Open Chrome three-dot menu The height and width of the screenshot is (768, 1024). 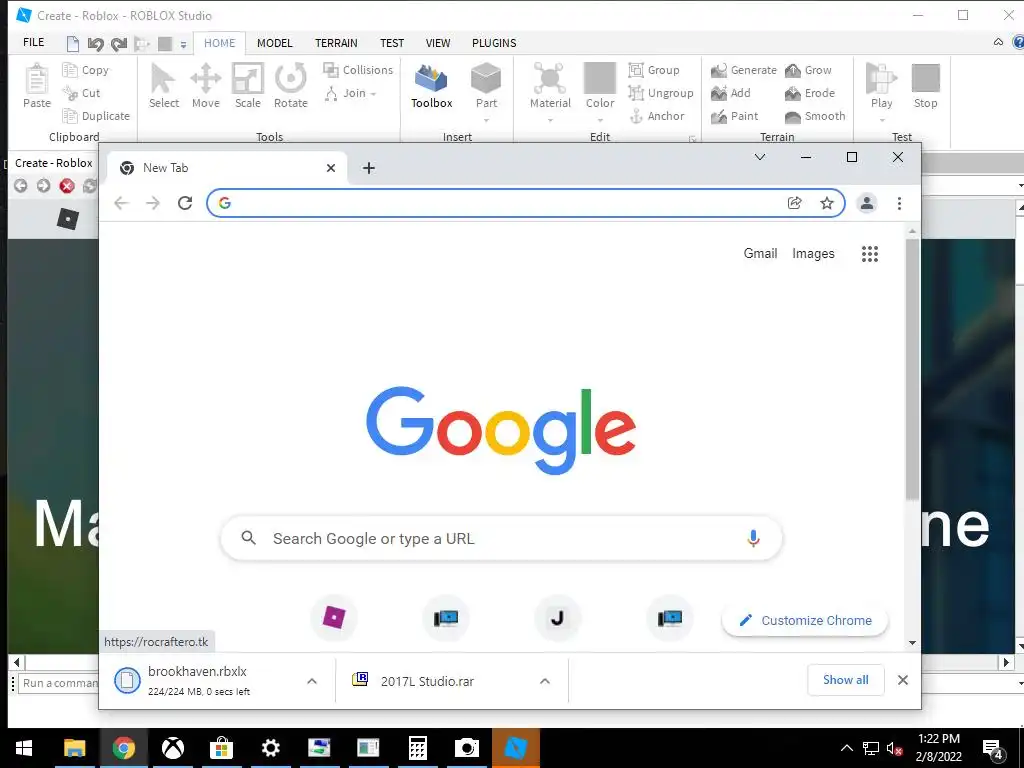pyautogui.click(x=899, y=203)
